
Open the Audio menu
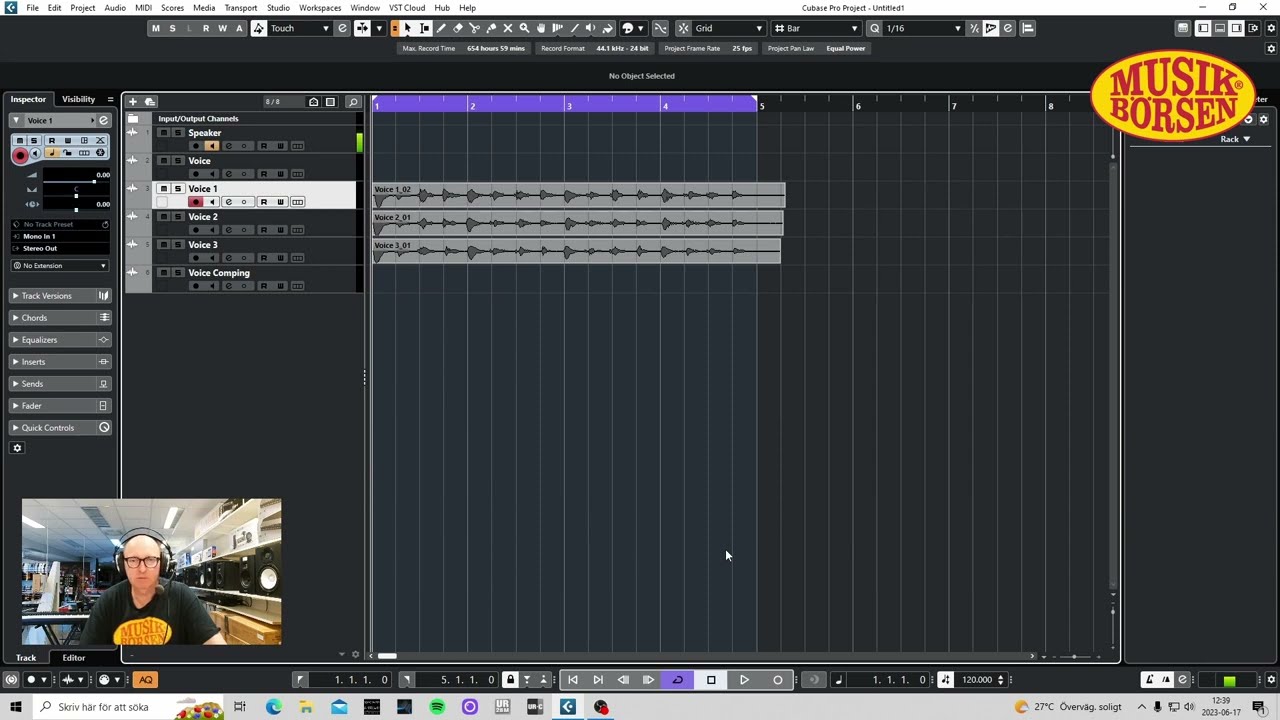[115, 8]
